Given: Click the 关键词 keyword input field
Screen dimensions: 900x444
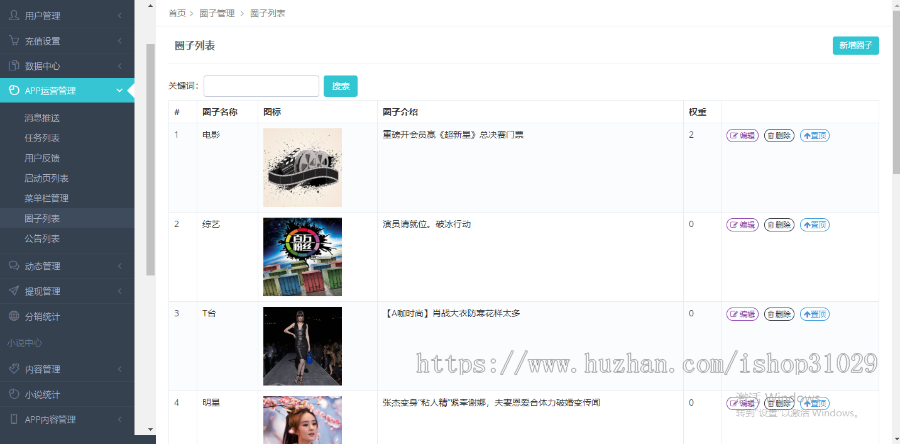Looking at the screenshot, I should click(x=261, y=86).
